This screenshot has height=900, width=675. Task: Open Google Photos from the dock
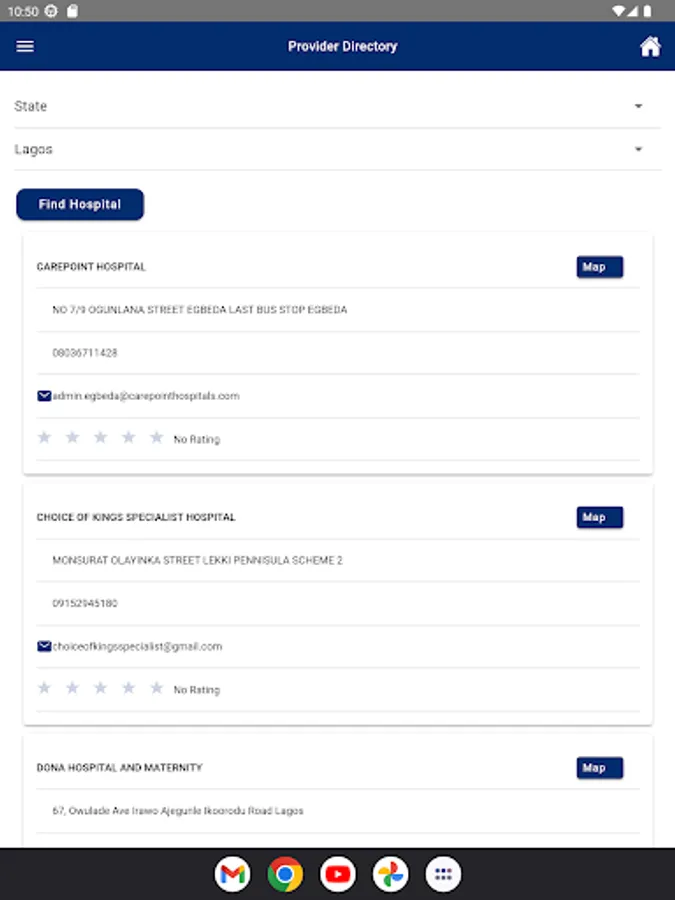point(391,875)
